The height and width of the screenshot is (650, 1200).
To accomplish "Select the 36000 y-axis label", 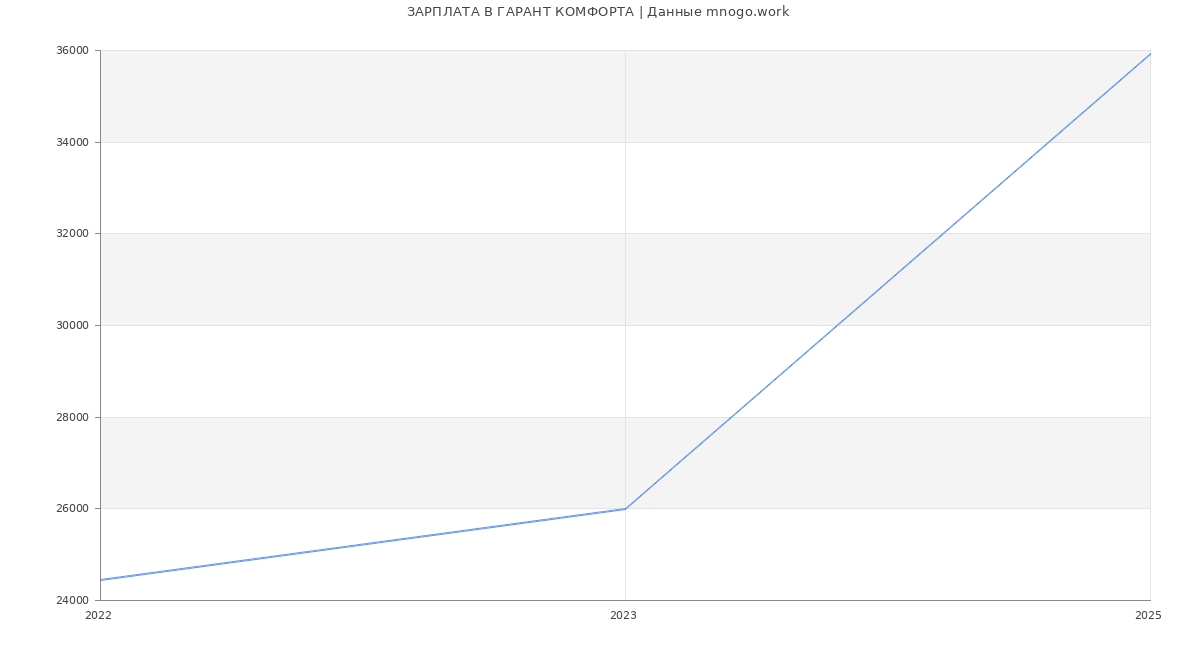I will 74,51.
